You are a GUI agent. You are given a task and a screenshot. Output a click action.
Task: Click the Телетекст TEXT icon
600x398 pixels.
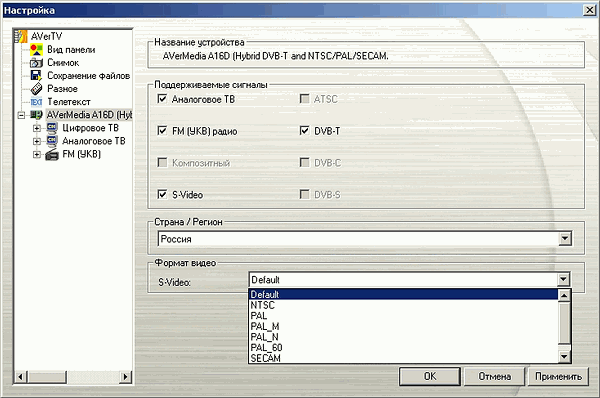36,102
